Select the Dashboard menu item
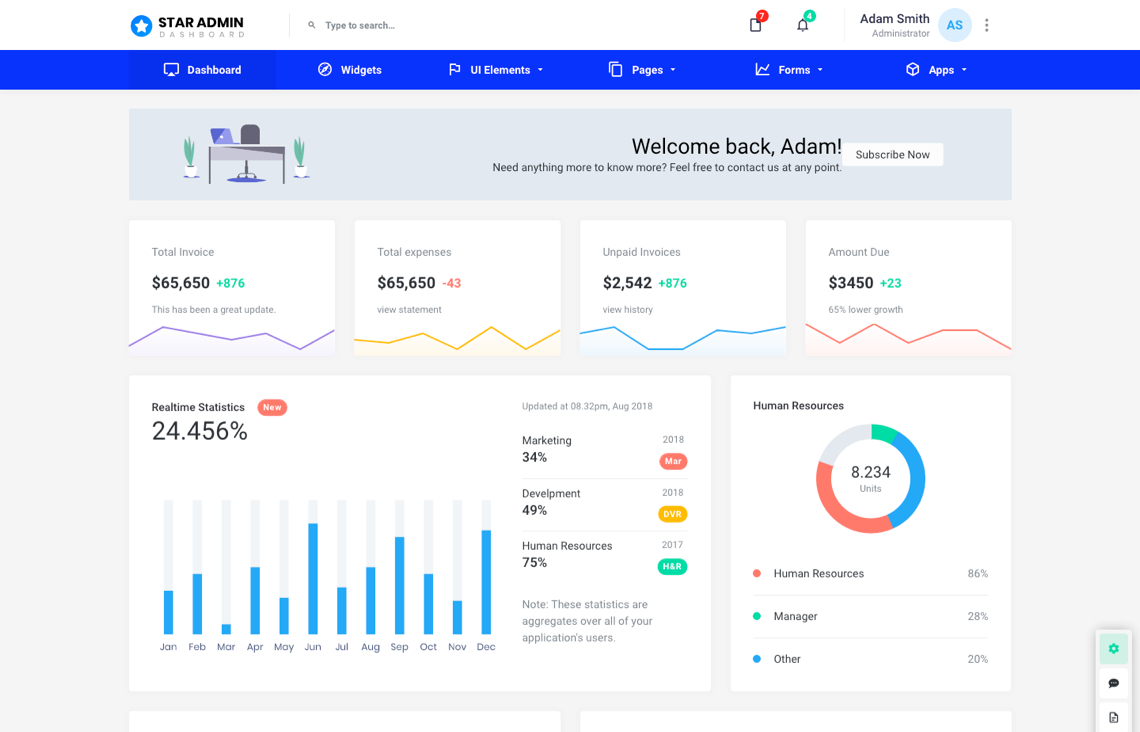 (x=202, y=70)
